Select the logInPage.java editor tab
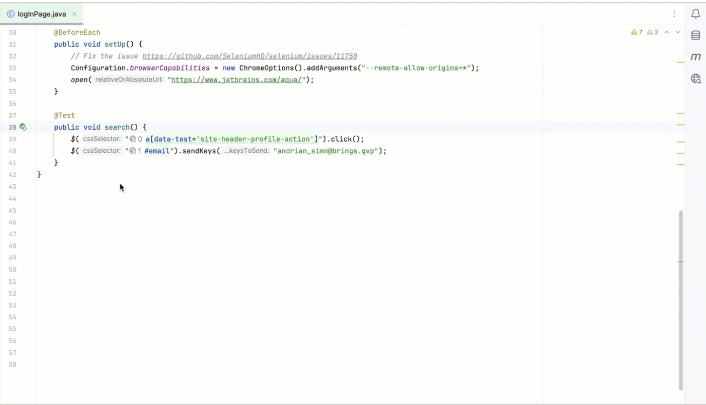Screen dimensions: 706x405 tap(41, 14)
